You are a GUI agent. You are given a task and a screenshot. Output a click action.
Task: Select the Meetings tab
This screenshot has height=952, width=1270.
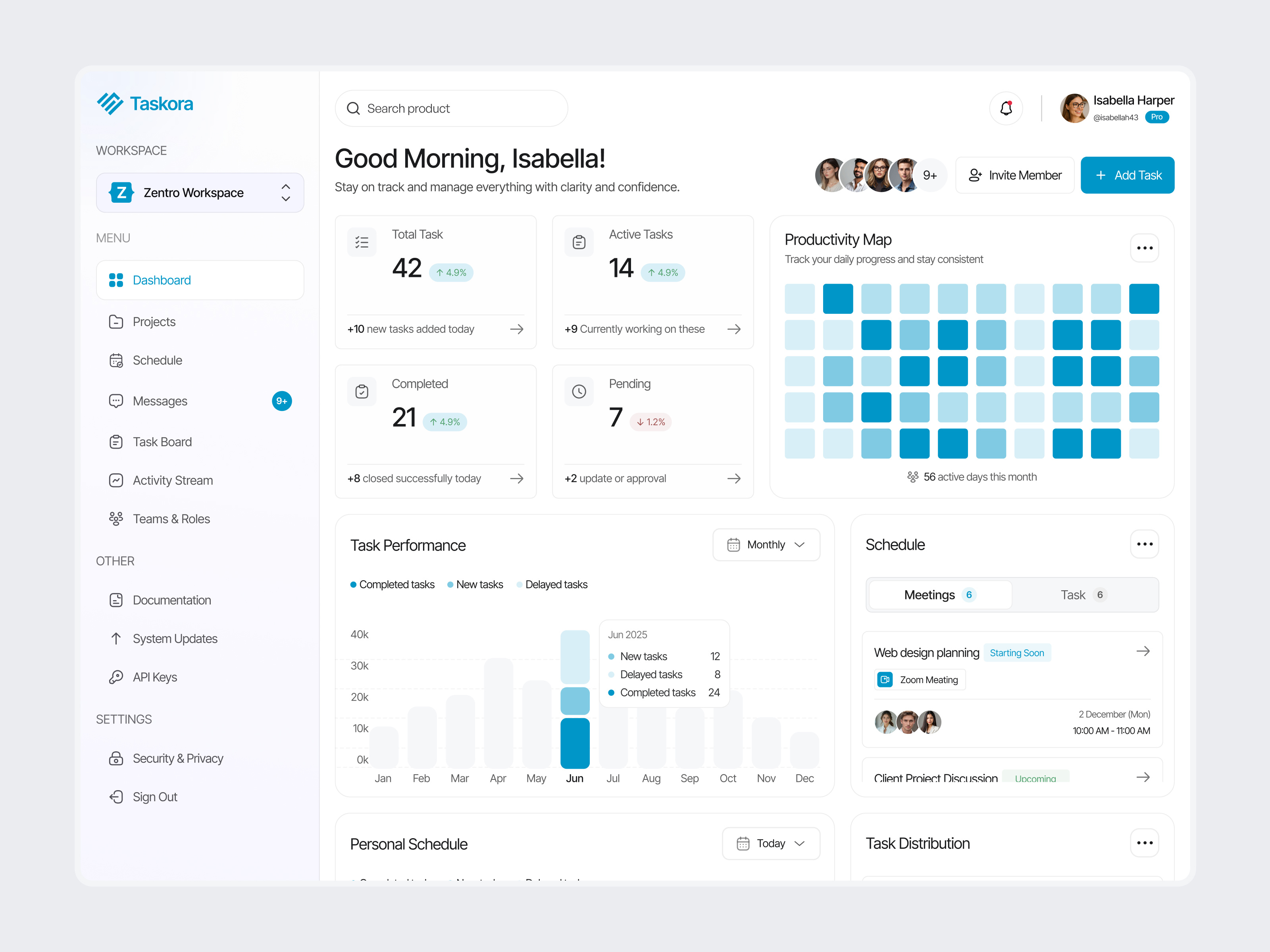click(x=939, y=595)
